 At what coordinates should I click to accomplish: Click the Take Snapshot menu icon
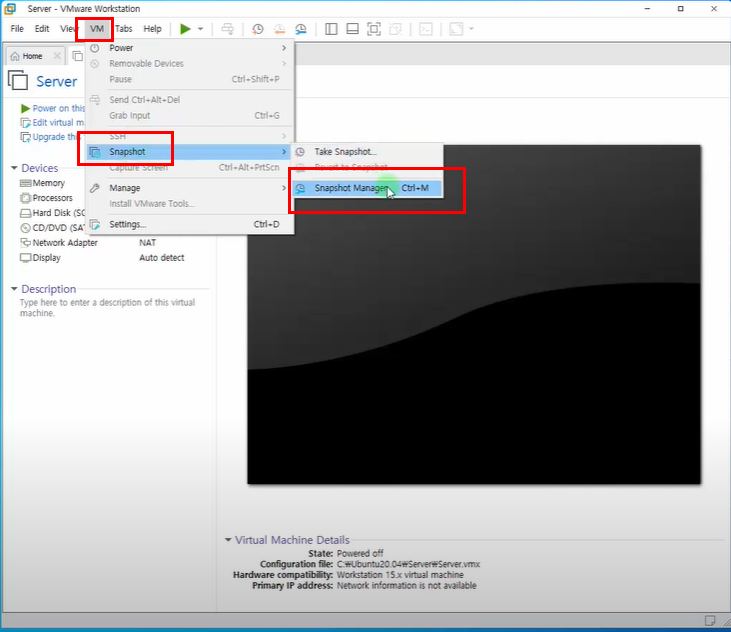(x=301, y=152)
